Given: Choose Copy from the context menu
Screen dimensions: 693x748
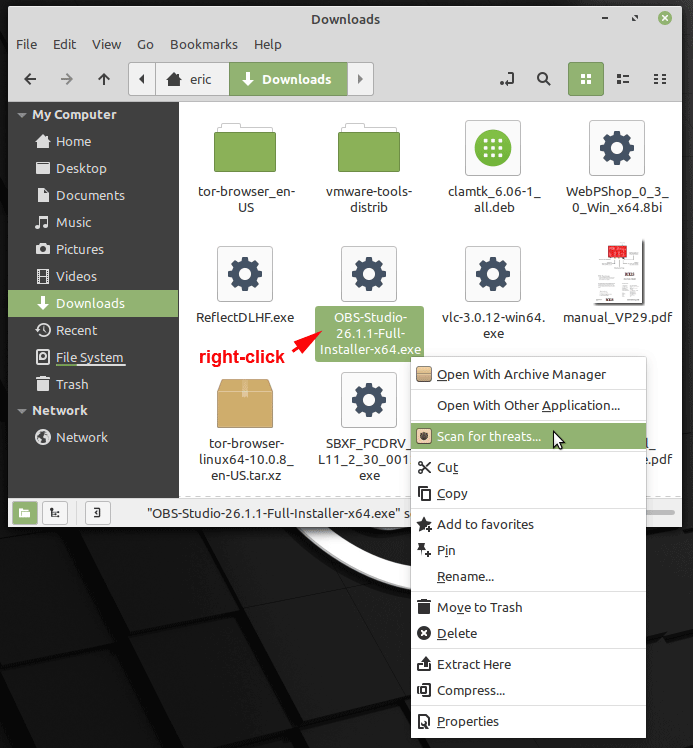Looking at the screenshot, I should pos(528,493).
